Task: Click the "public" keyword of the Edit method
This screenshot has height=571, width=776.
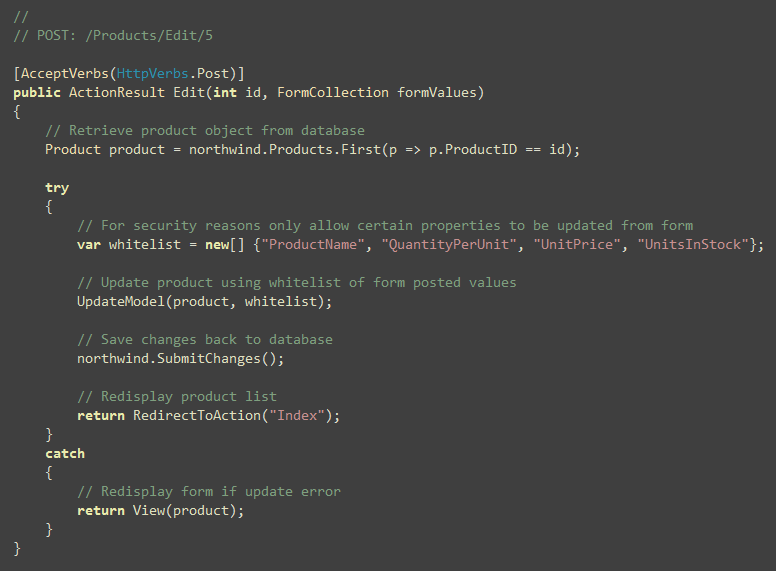Action: pos(37,93)
